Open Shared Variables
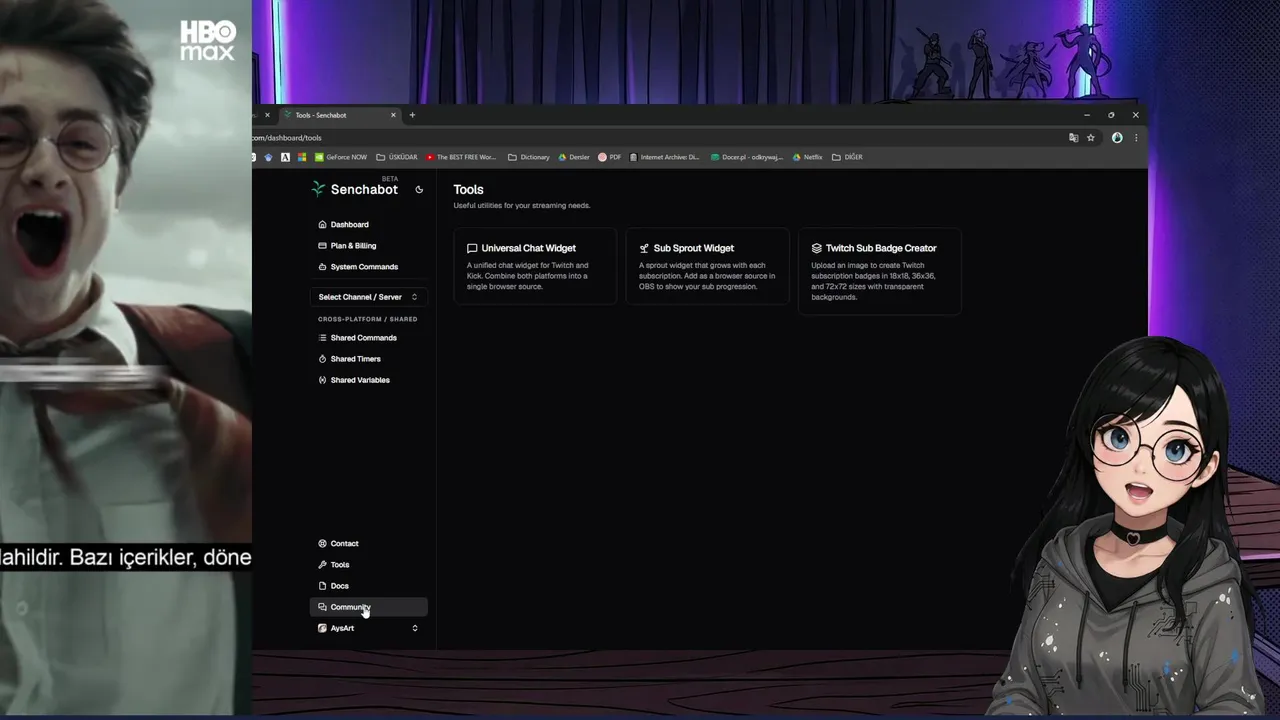This screenshot has width=1280, height=720. (368, 380)
